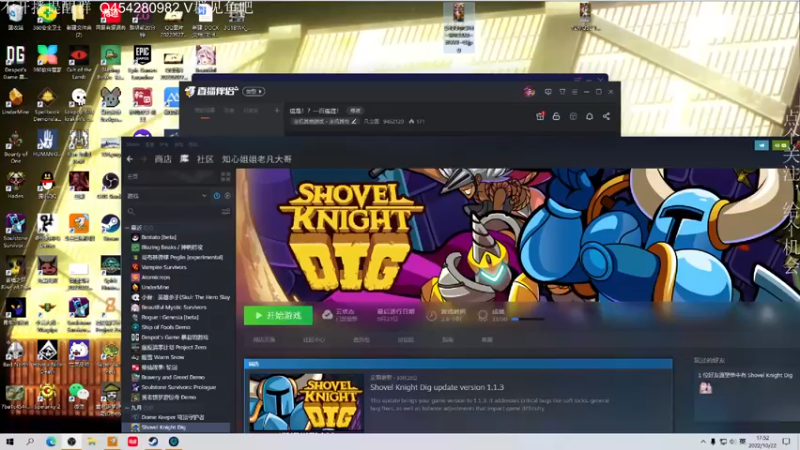Select Vampire Survivors in game list
This screenshot has width=800, height=450.
[x=164, y=267]
